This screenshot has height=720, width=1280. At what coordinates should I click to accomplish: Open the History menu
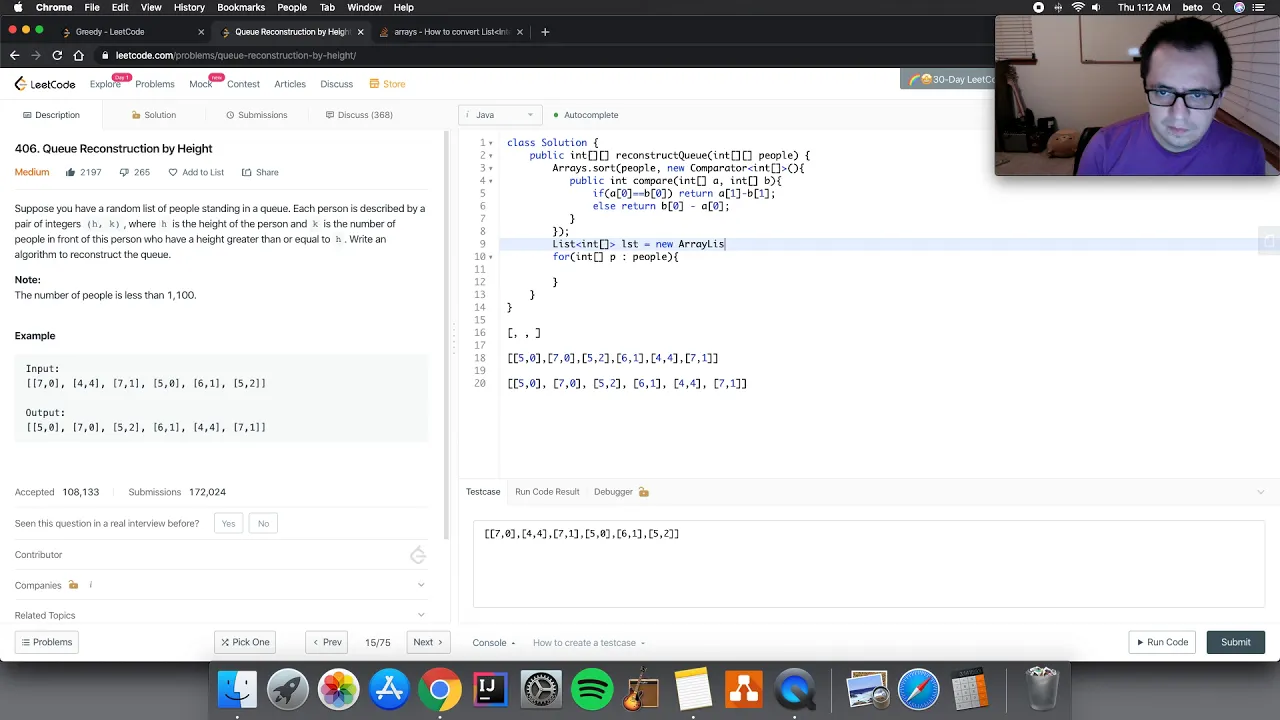tap(189, 7)
